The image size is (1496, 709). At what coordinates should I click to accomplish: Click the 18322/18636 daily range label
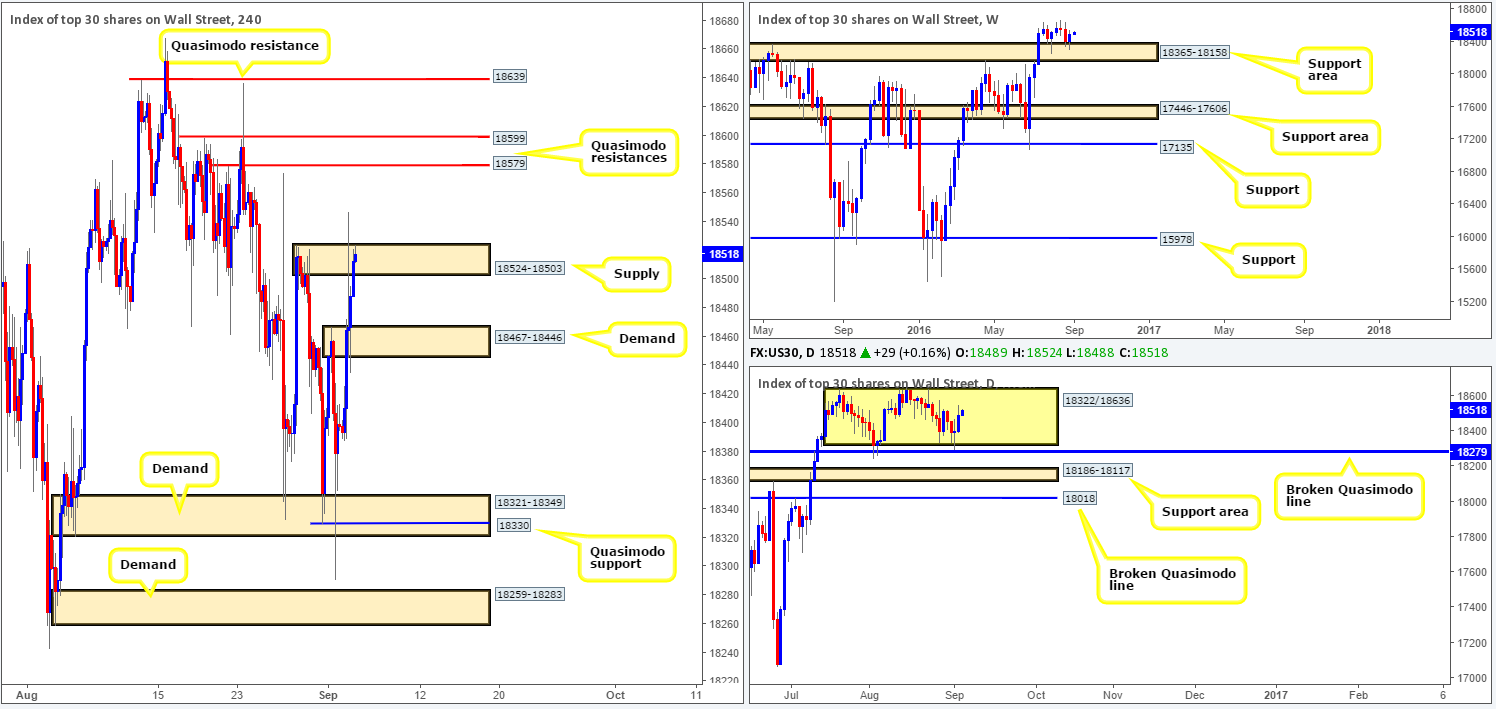pyautogui.click(x=1096, y=400)
